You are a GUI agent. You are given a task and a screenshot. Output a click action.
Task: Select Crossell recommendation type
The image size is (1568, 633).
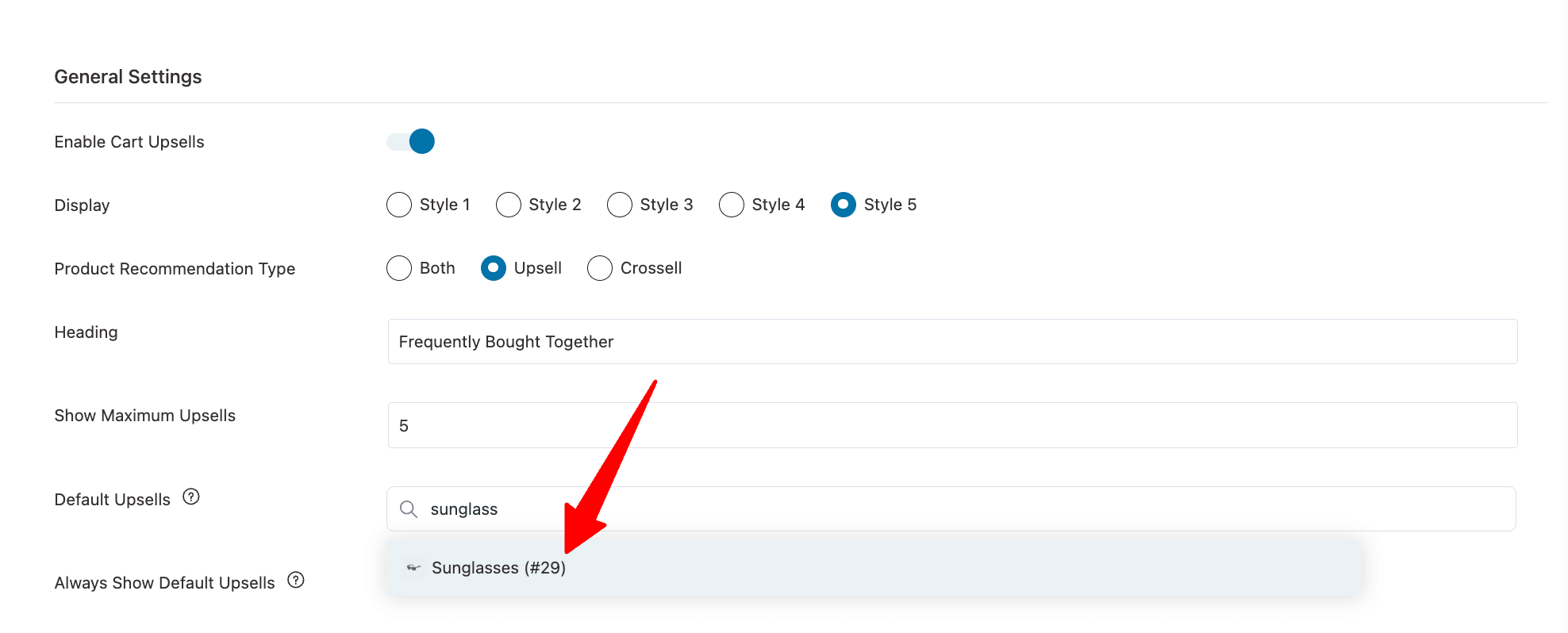pos(600,268)
